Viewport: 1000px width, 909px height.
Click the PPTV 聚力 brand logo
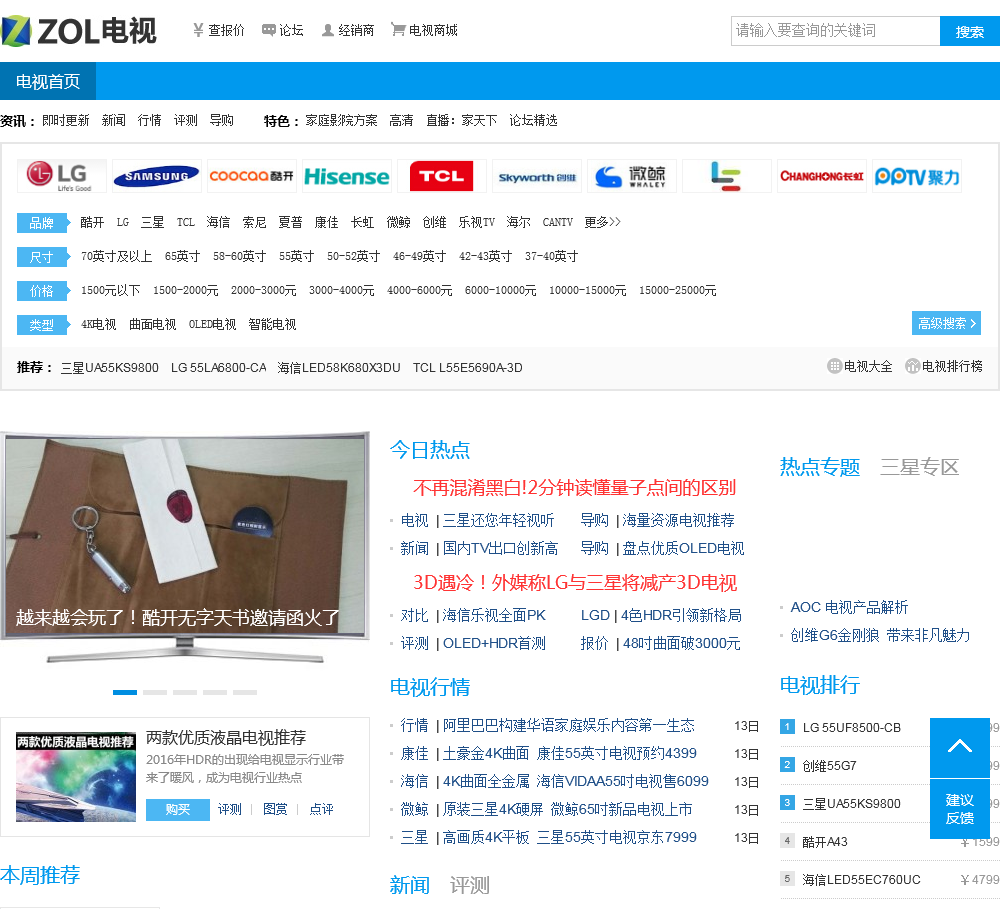[916, 176]
